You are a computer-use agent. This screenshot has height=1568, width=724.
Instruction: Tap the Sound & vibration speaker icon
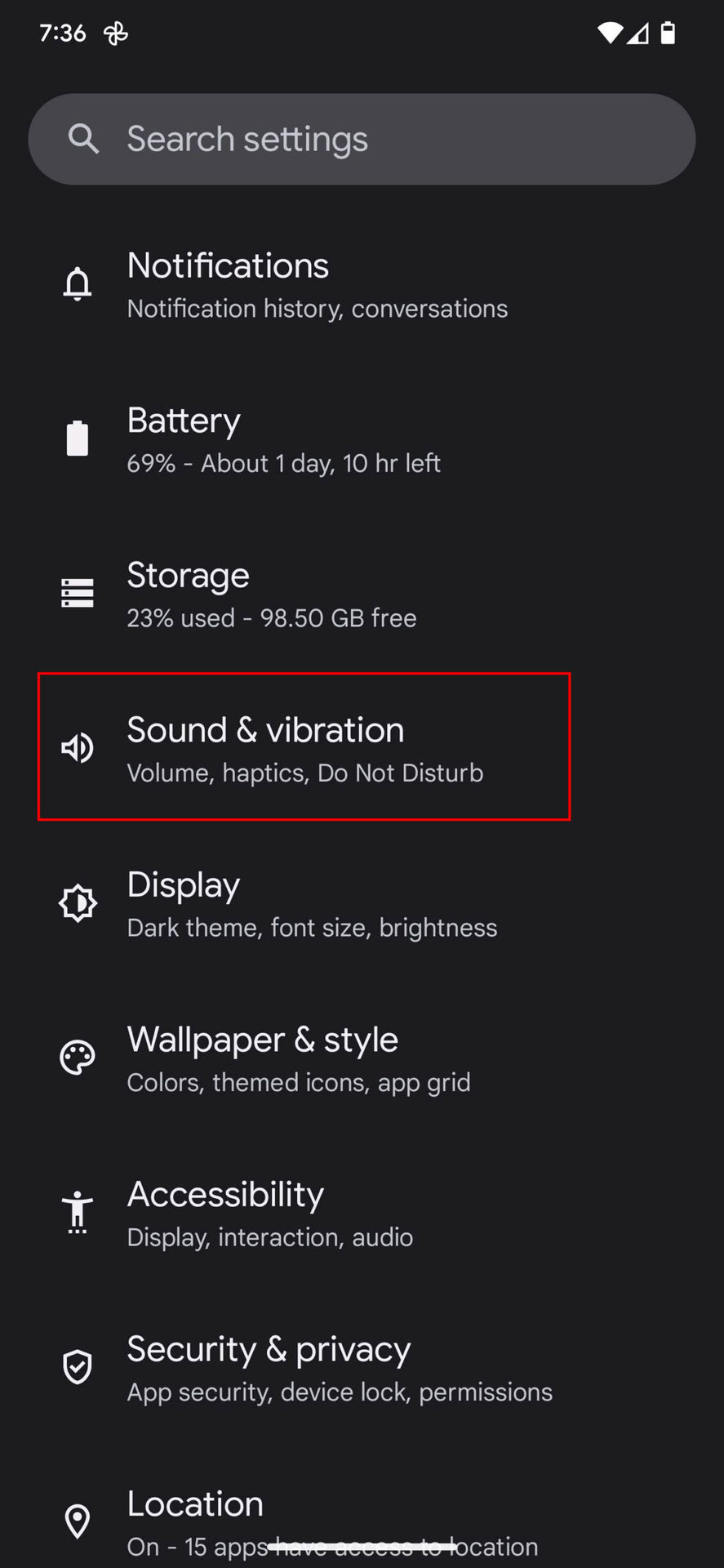(78, 747)
